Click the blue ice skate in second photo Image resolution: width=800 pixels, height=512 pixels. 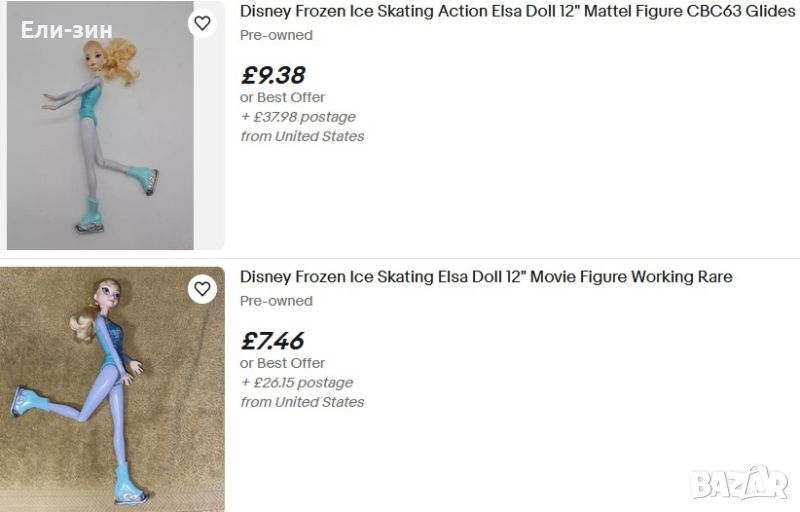(x=130, y=485)
